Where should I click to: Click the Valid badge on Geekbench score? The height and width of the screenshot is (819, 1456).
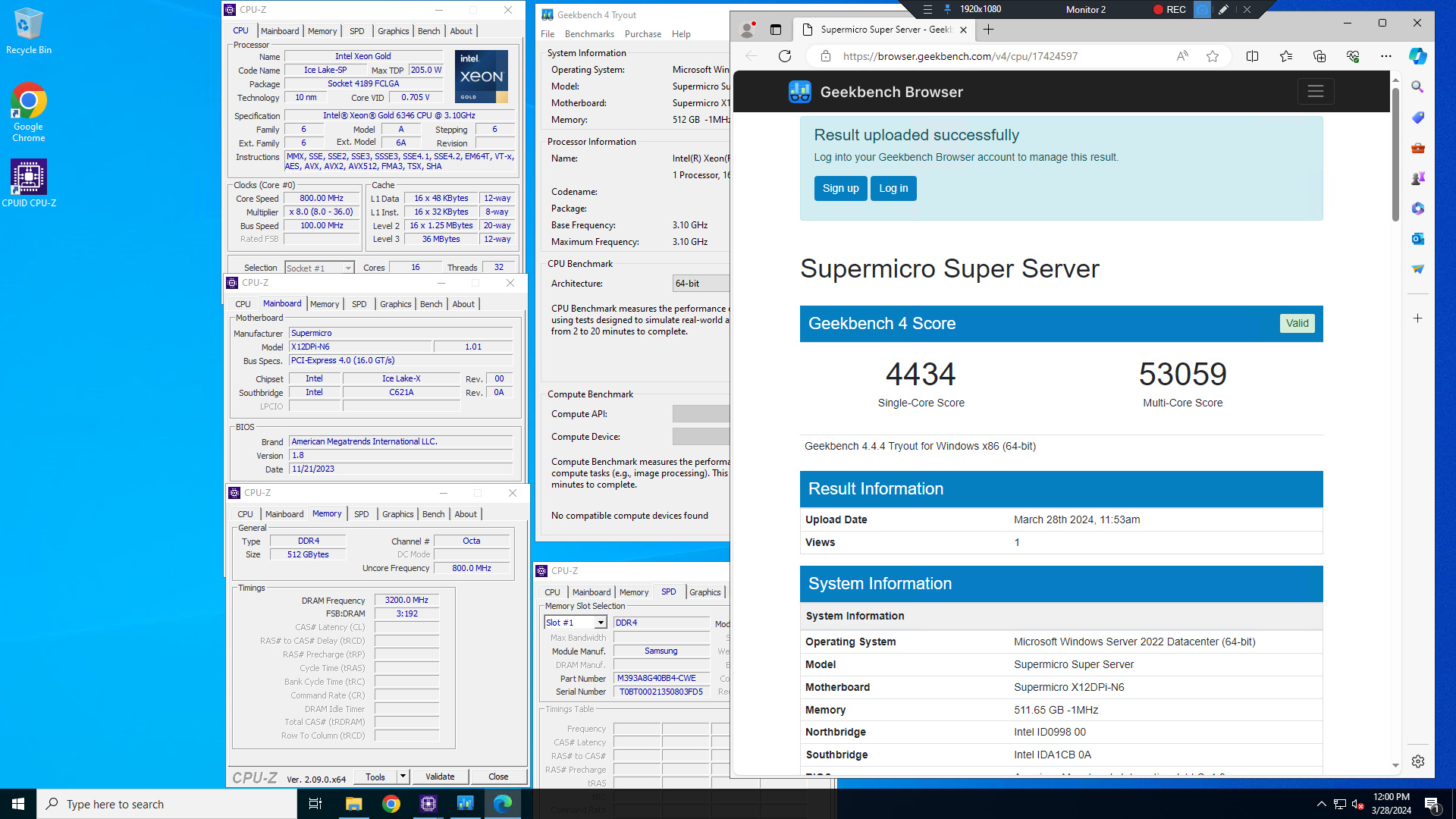pyautogui.click(x=1298, y=323)
